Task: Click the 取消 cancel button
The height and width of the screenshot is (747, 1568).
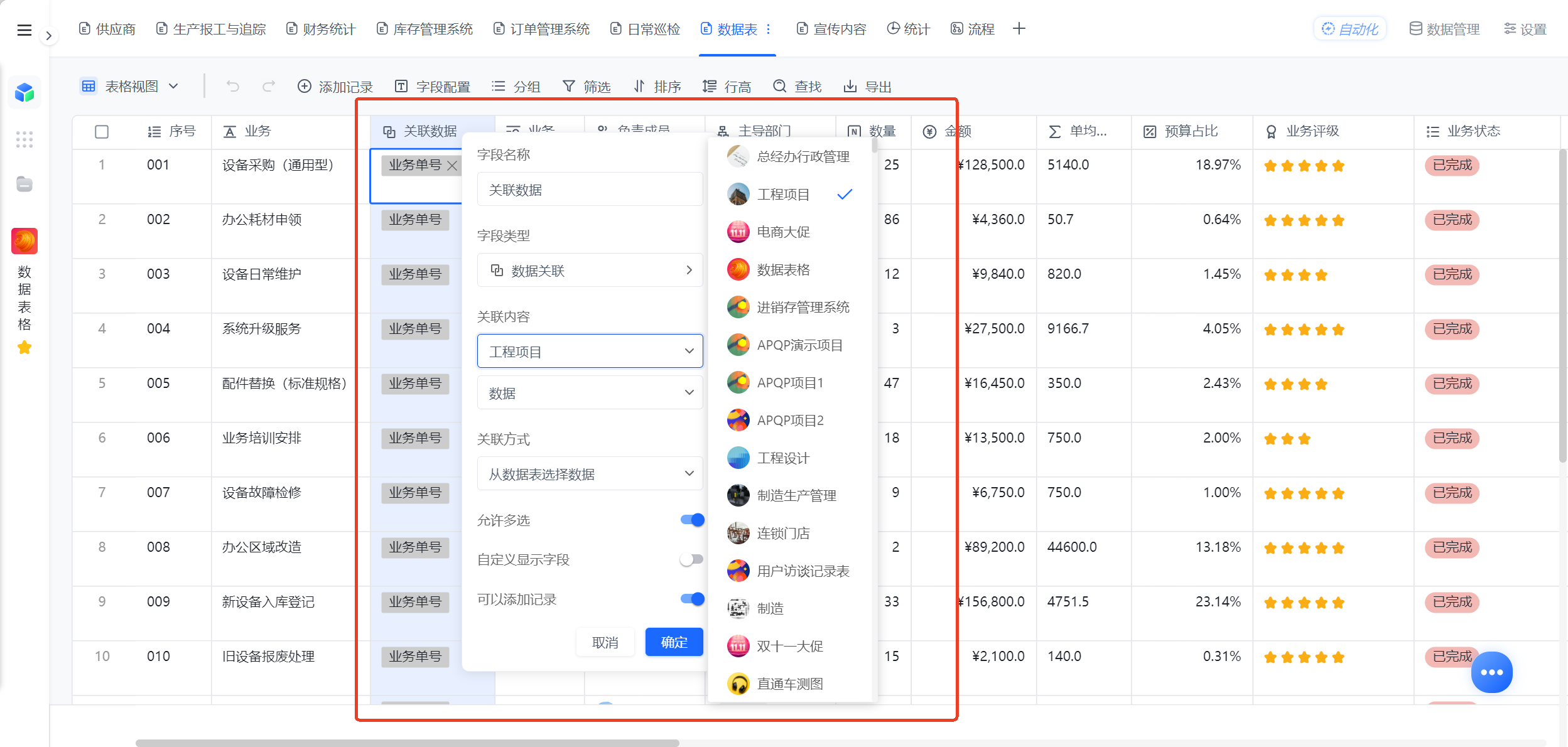Action: pos(605,642)
